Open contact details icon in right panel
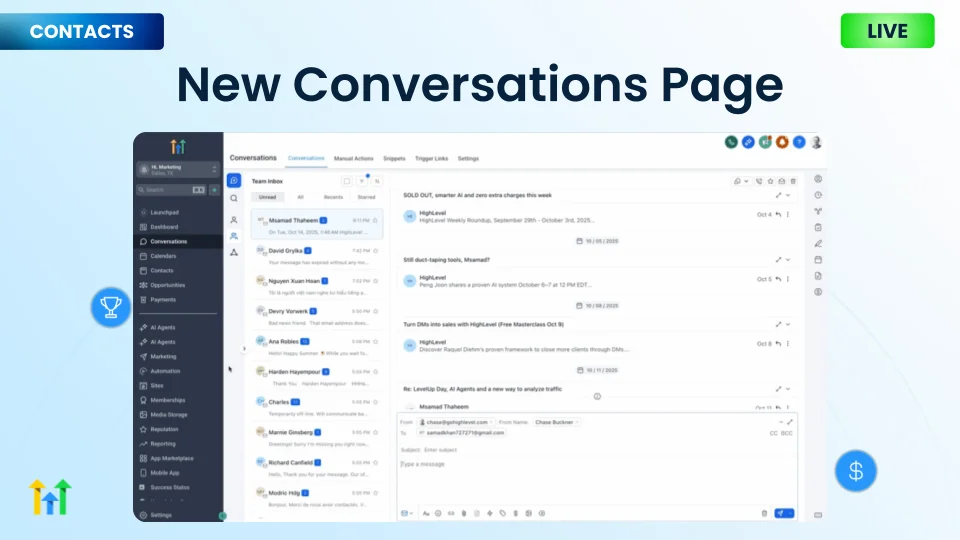The height and width of the screenshot is (540, 960). coord(818,179)
